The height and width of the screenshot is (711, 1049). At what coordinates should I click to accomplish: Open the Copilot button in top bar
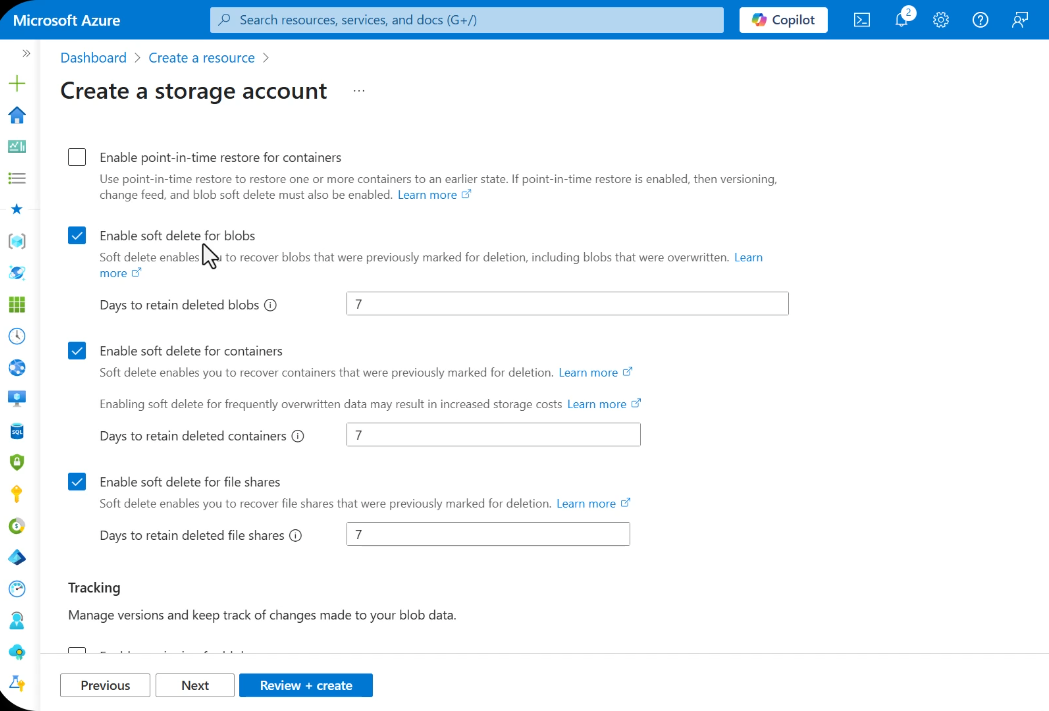coord(783,20)
